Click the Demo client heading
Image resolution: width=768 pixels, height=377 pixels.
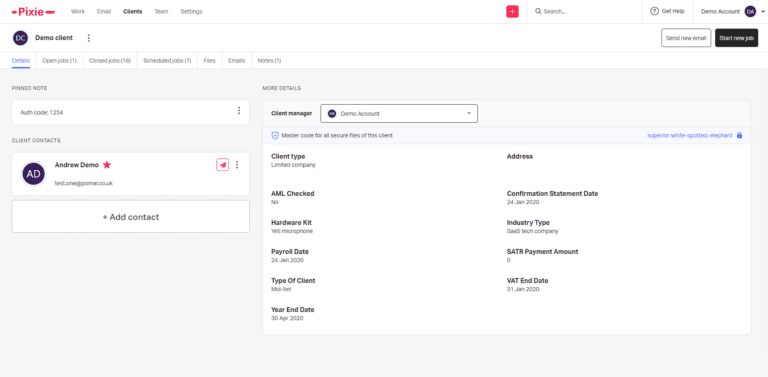54,38
